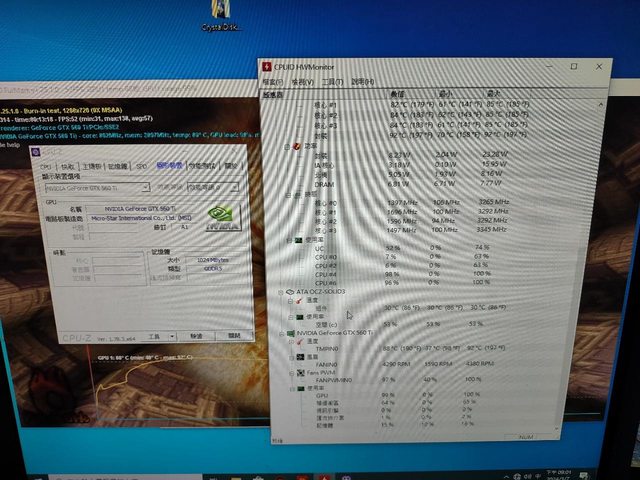Click the HWMonitor title bar app icon
The height and width of the screenshot is (480, 640).
[266, 66]
